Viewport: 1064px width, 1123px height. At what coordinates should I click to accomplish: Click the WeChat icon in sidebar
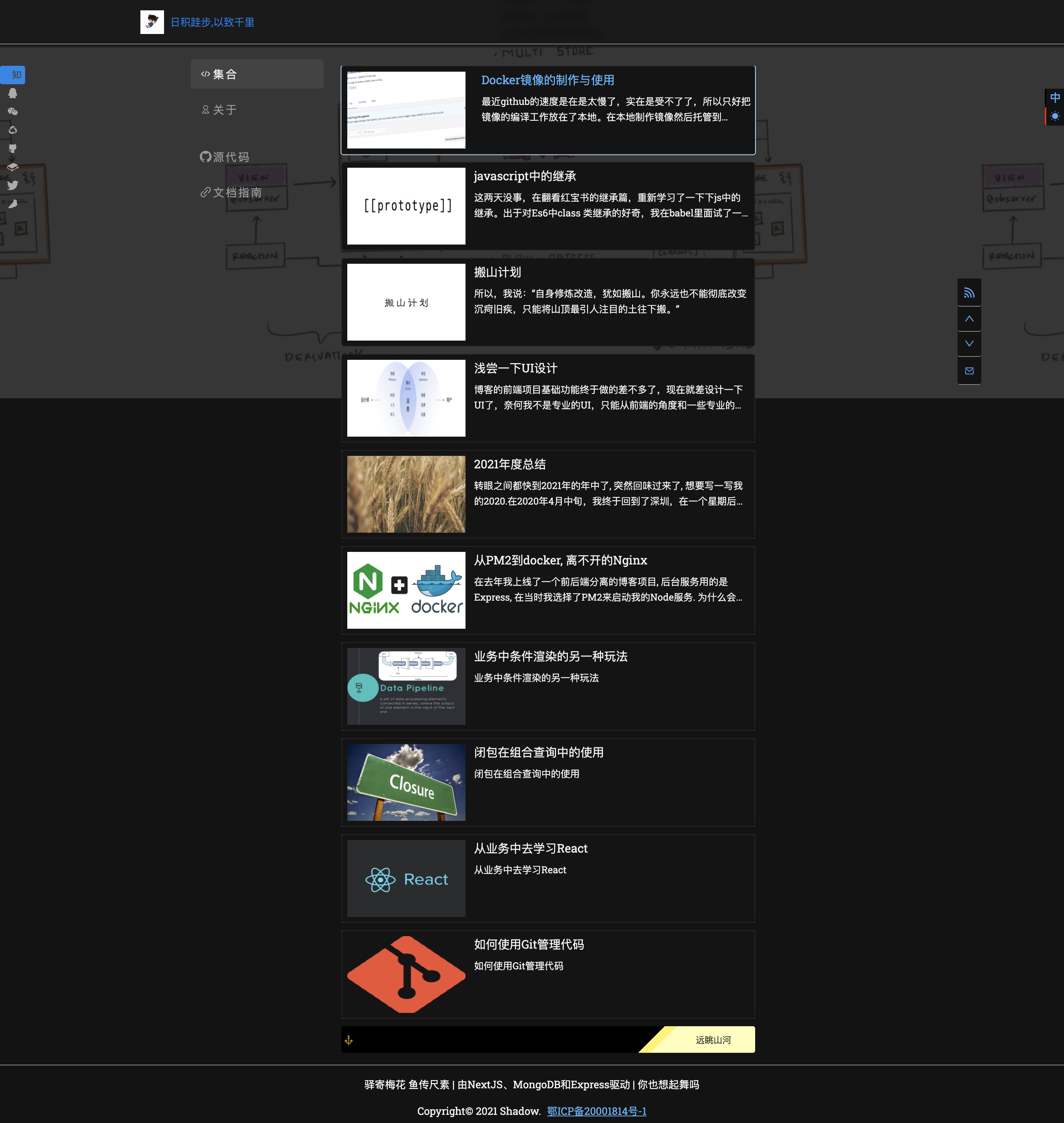[x=13, y=112]
